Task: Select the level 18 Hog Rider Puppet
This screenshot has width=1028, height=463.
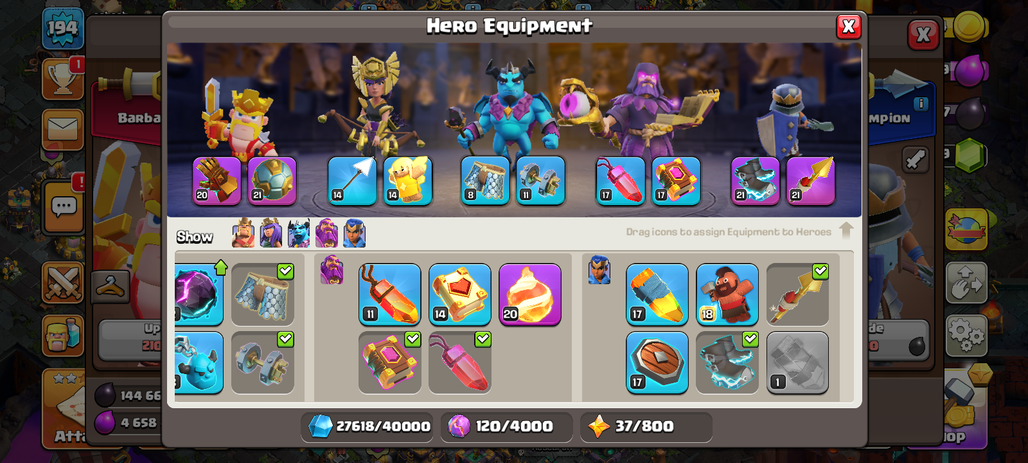Action: point(727,294)
